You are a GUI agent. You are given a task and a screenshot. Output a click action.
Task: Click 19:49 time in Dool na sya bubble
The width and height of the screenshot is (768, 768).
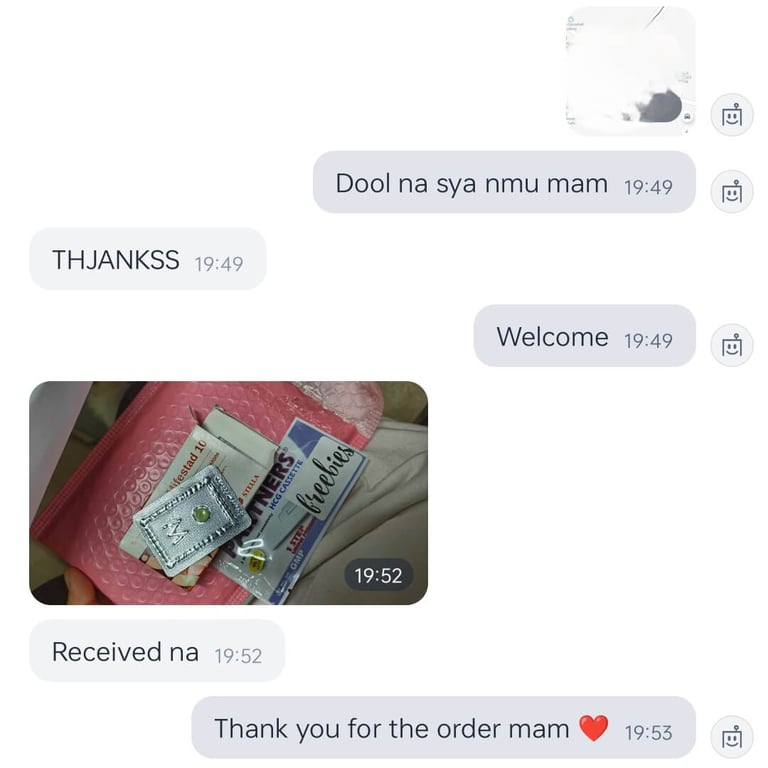tap(648, 187)
